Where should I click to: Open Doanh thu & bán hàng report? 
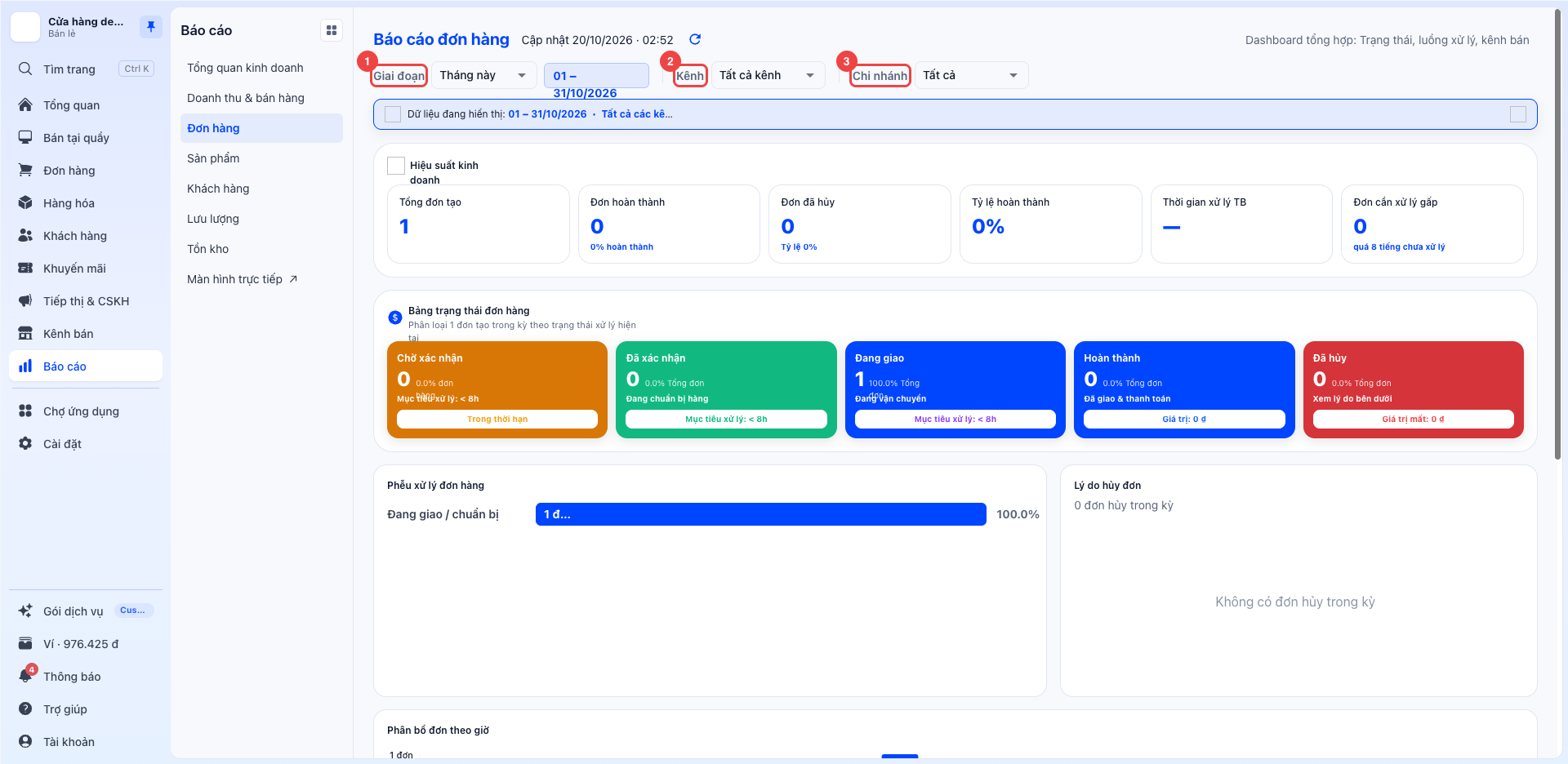[261, 98]
